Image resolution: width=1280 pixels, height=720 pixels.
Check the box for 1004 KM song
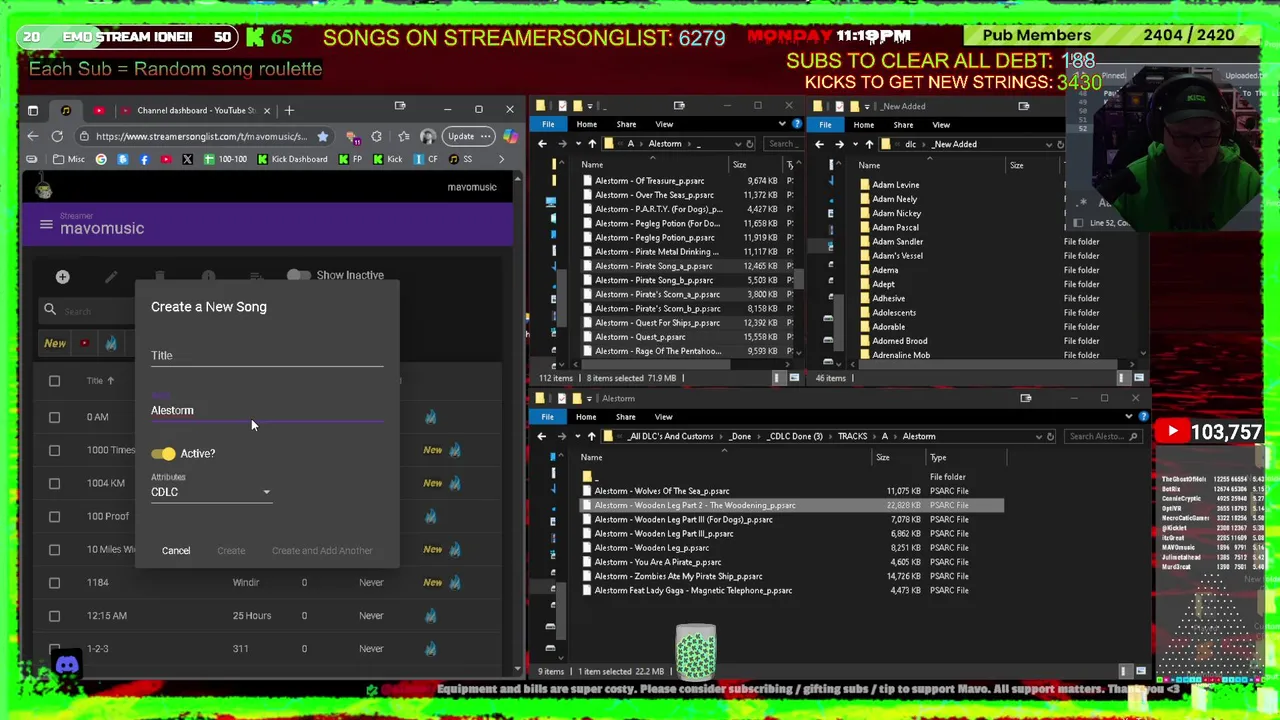[x=55, y=483]
